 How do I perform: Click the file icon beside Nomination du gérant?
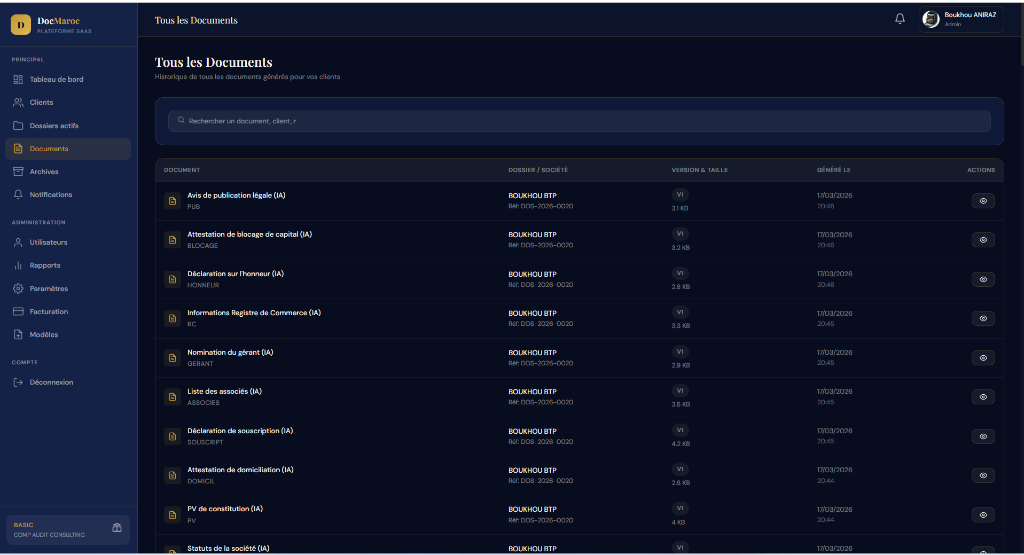coord(172,358)
